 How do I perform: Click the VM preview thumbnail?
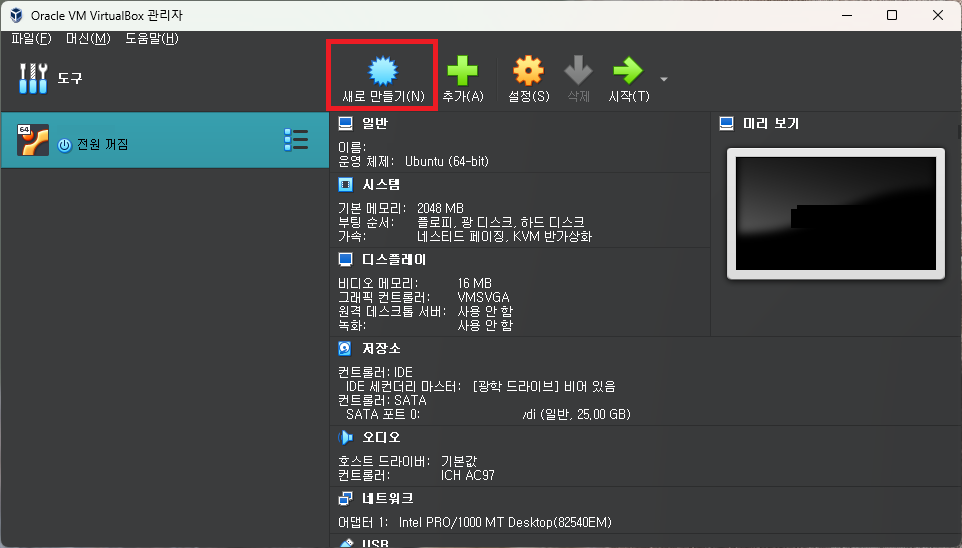click(836, 214)
